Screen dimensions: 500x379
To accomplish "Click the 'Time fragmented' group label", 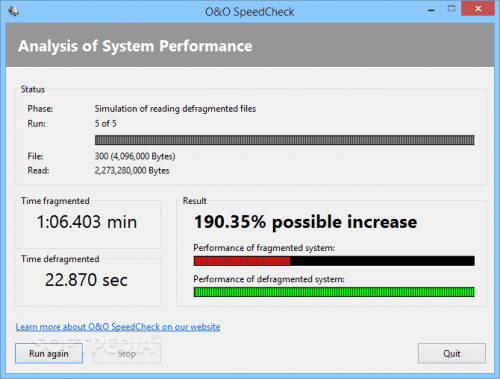I will [55, 201].
